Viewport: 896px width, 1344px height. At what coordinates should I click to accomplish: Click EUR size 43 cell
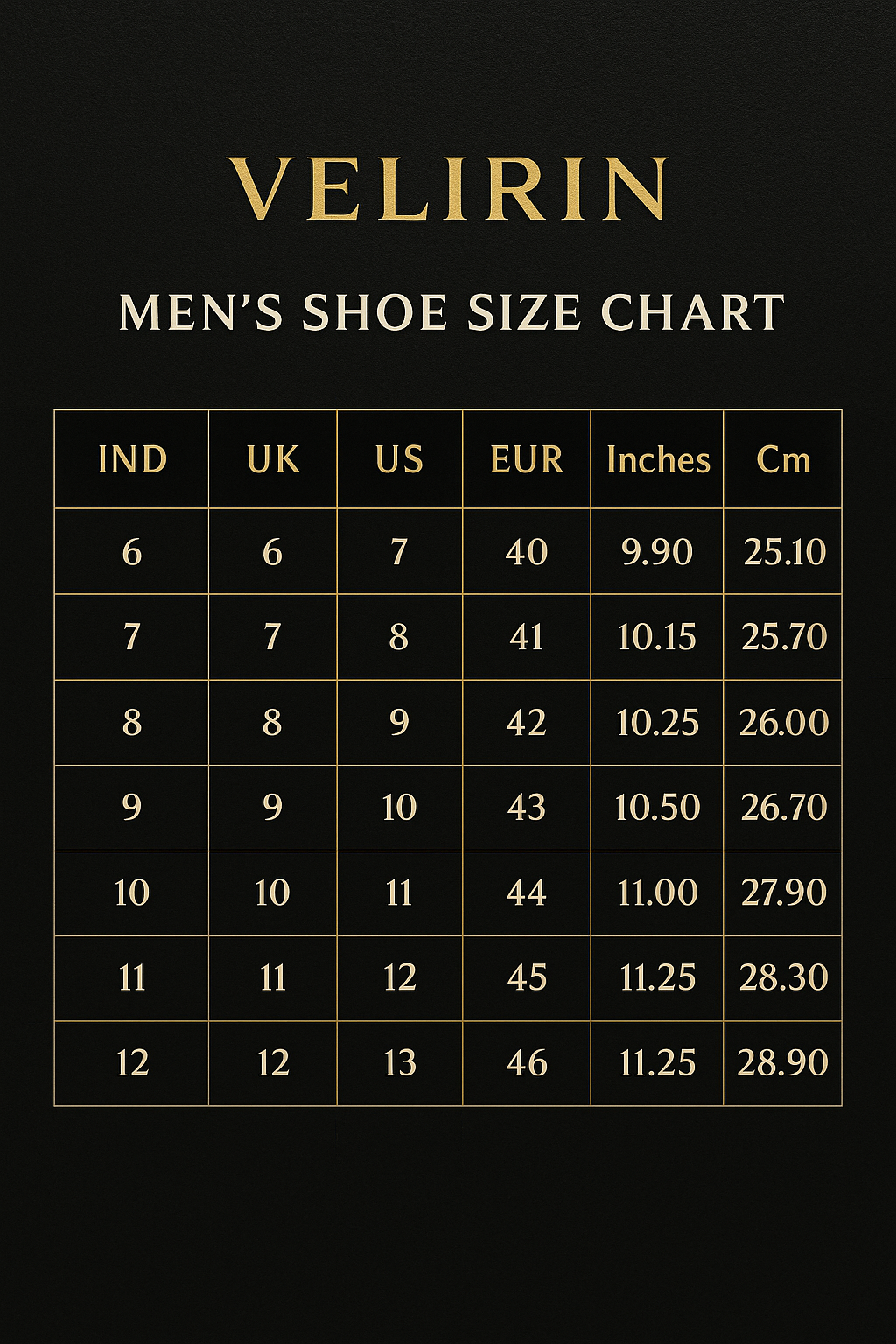click(527, 808)
